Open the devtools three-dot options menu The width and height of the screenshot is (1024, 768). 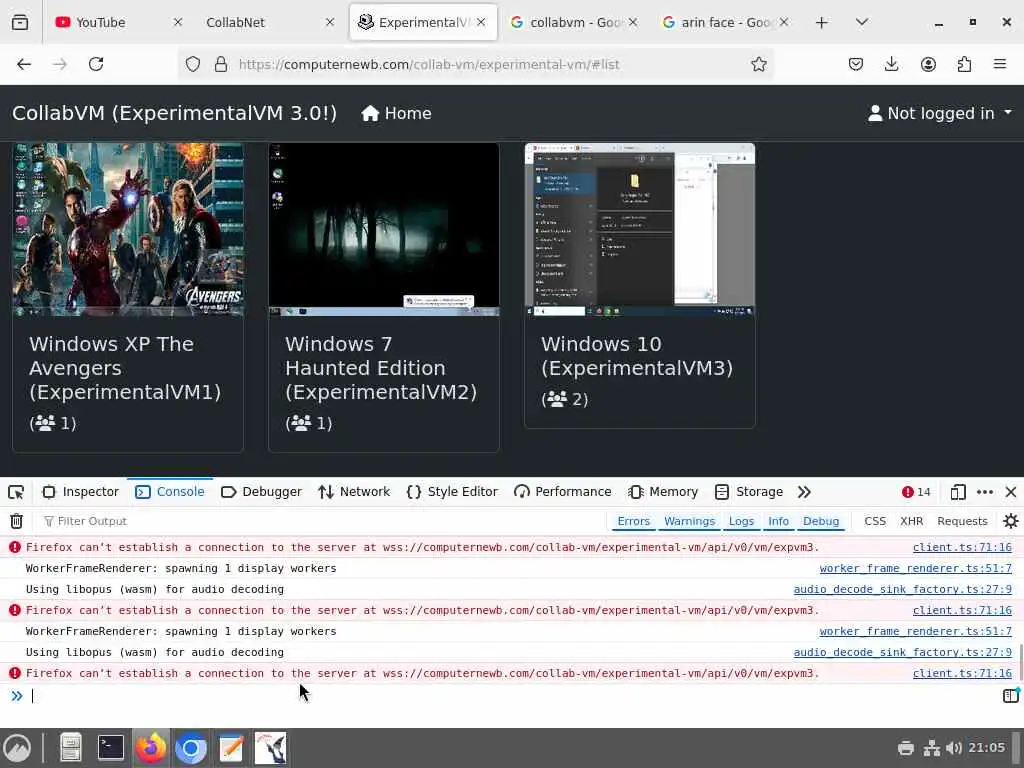[985, 492]
